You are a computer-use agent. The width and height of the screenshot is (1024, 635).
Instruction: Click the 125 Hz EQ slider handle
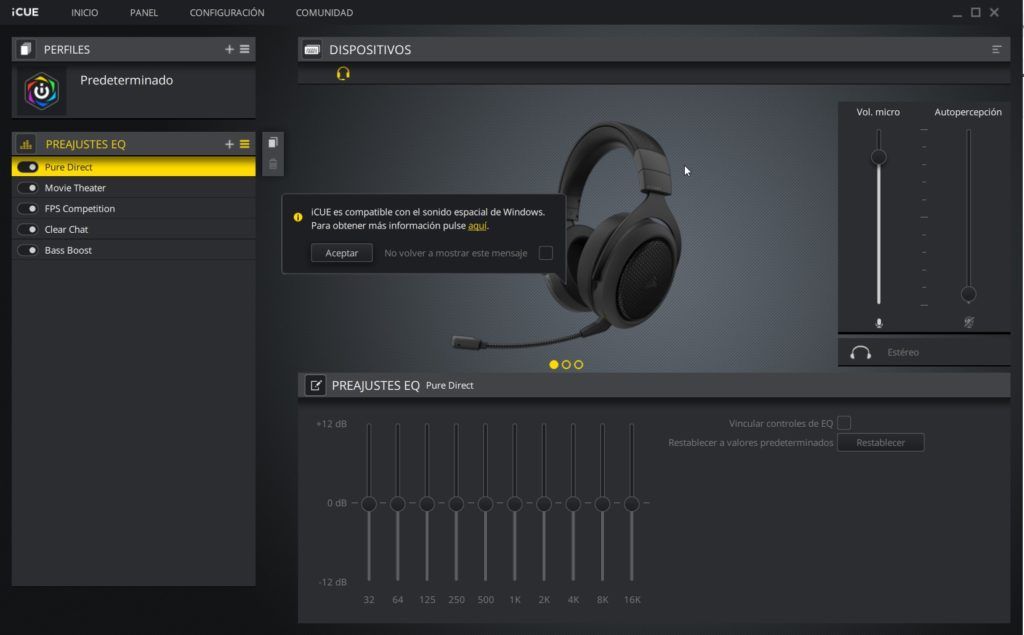point(427,504)
